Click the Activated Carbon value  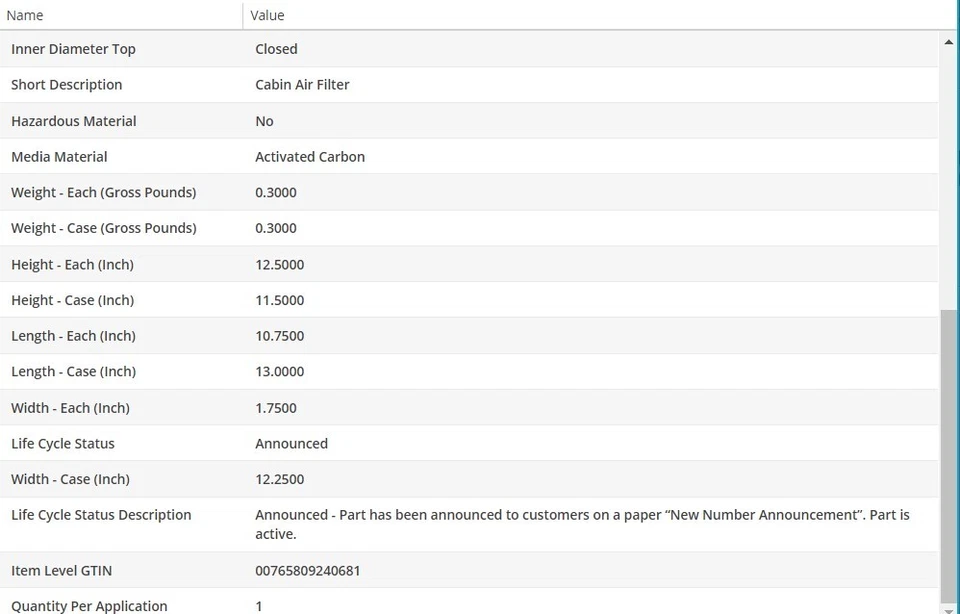click(x=310, y=157)
